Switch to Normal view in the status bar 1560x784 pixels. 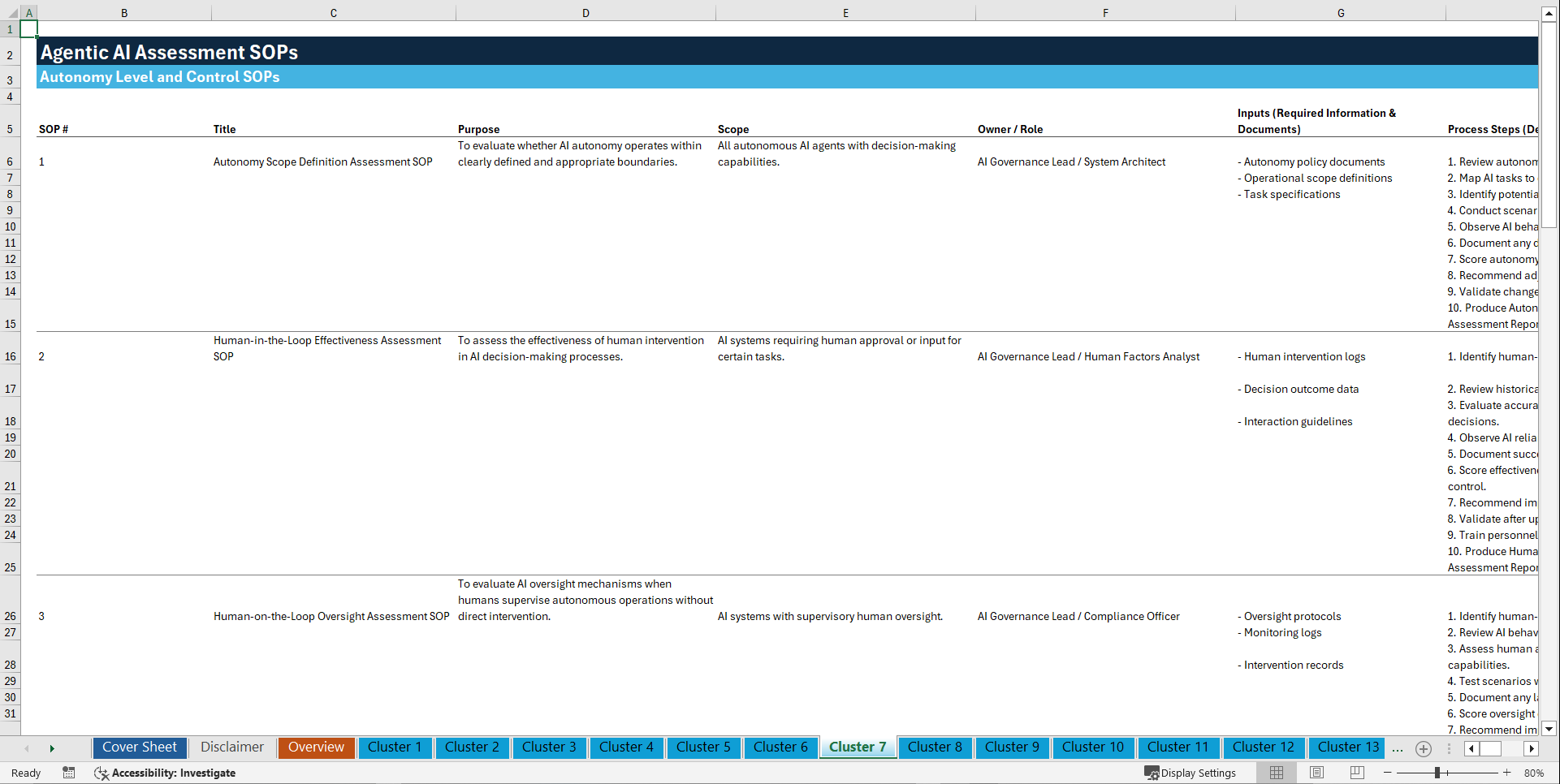[1276, 773]
